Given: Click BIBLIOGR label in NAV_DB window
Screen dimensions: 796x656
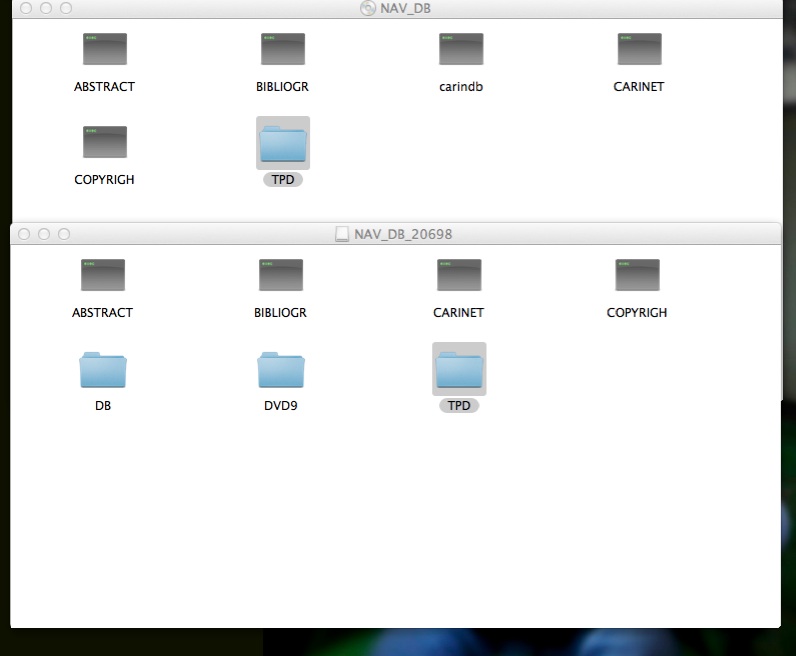Looking at the screenshot, I should pos(282,87).
